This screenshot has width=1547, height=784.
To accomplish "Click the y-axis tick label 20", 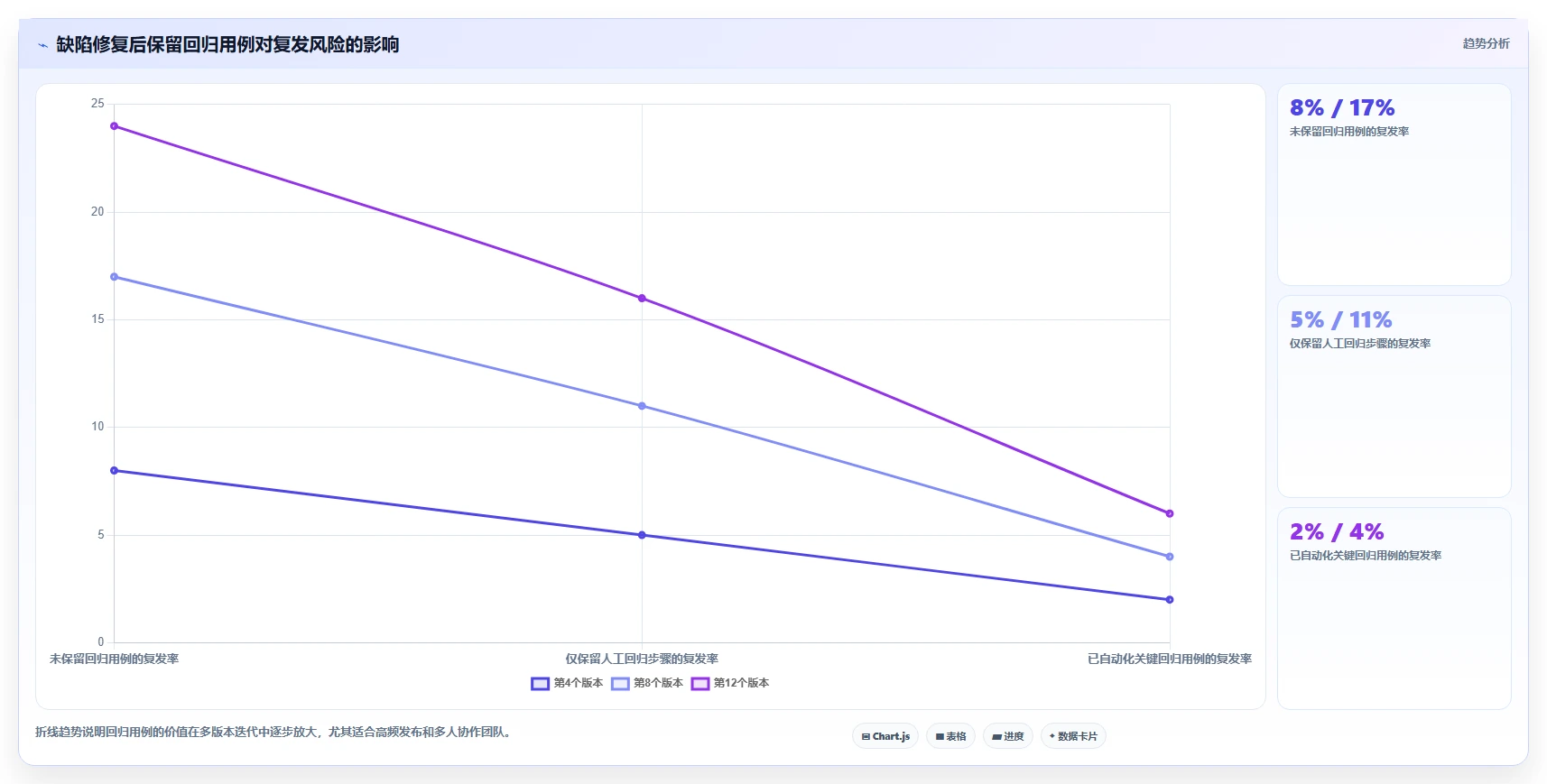I will pos(97,212).
